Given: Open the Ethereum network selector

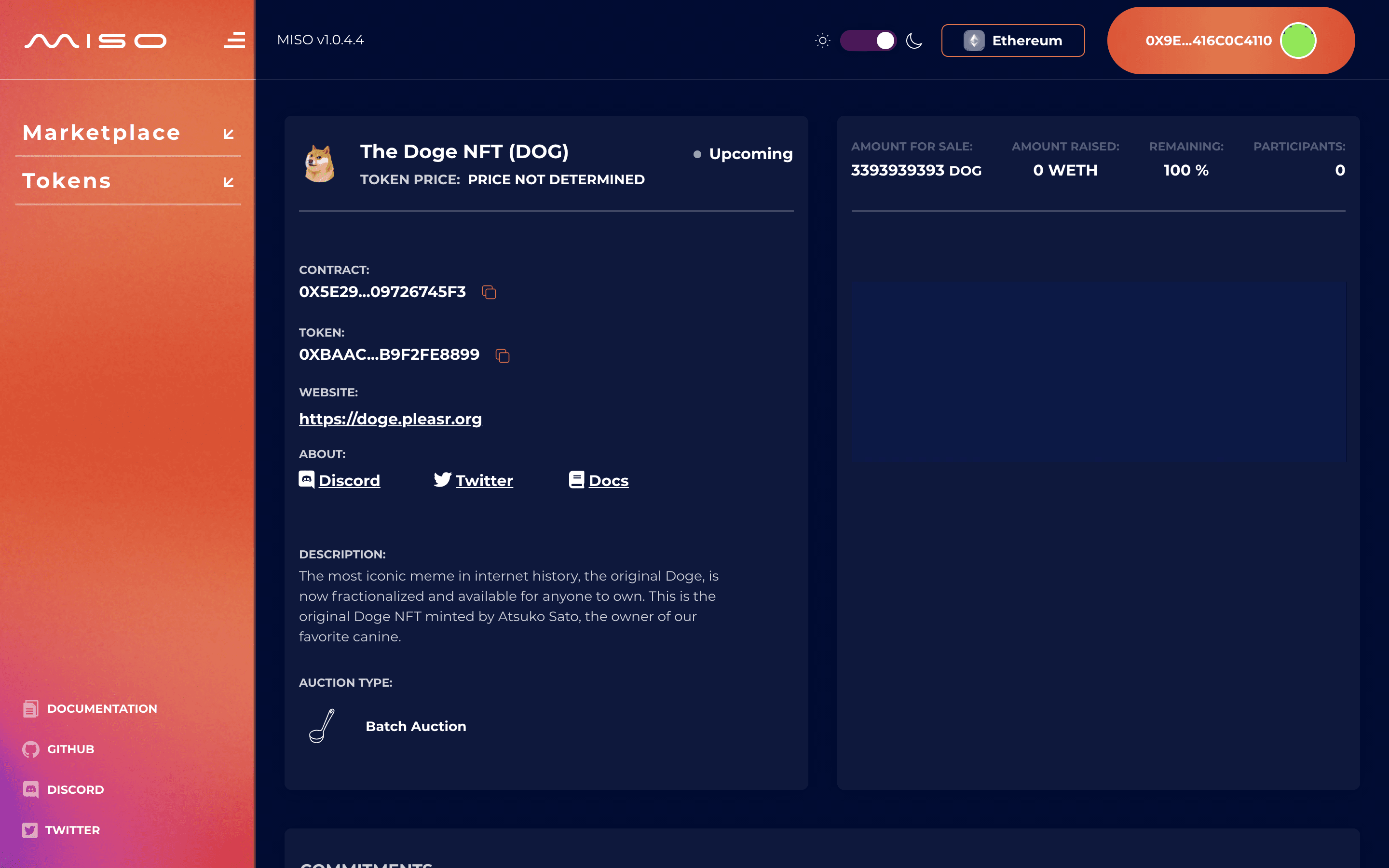Looking at the screenshot, I should [1013, 41].
